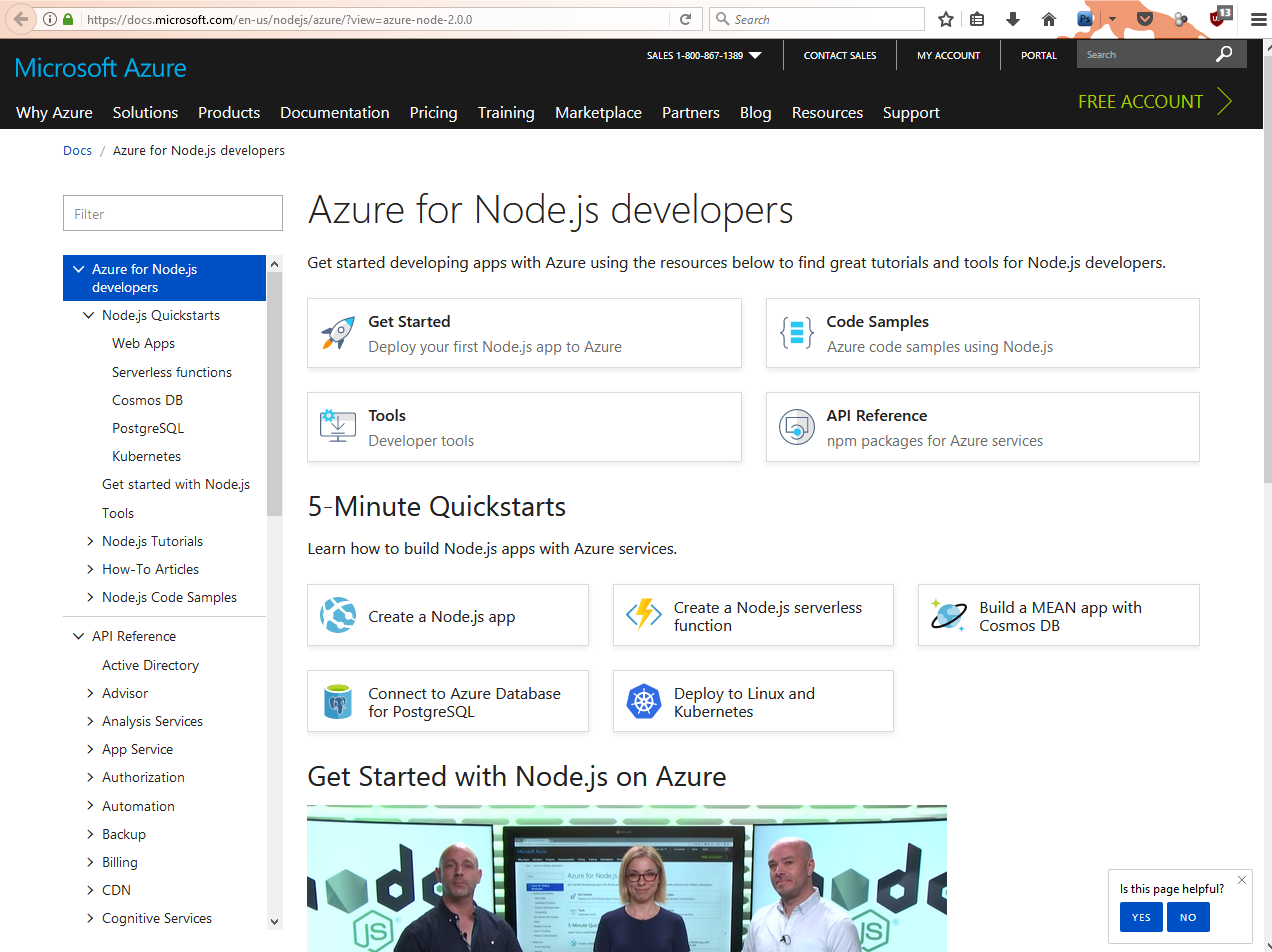The image size is (1272, 952).
Task: Open the Why Azure menu
Action: coord(54,113)
